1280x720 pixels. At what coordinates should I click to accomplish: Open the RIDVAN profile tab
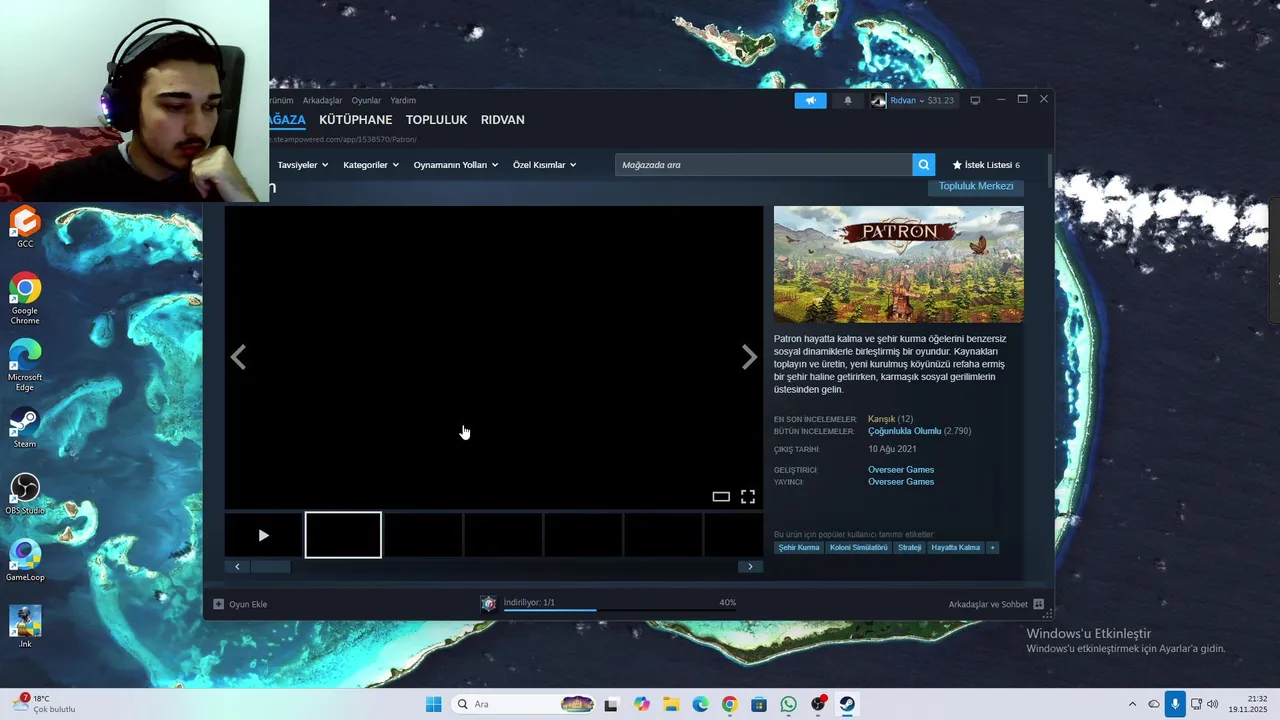tap(503, 120)
